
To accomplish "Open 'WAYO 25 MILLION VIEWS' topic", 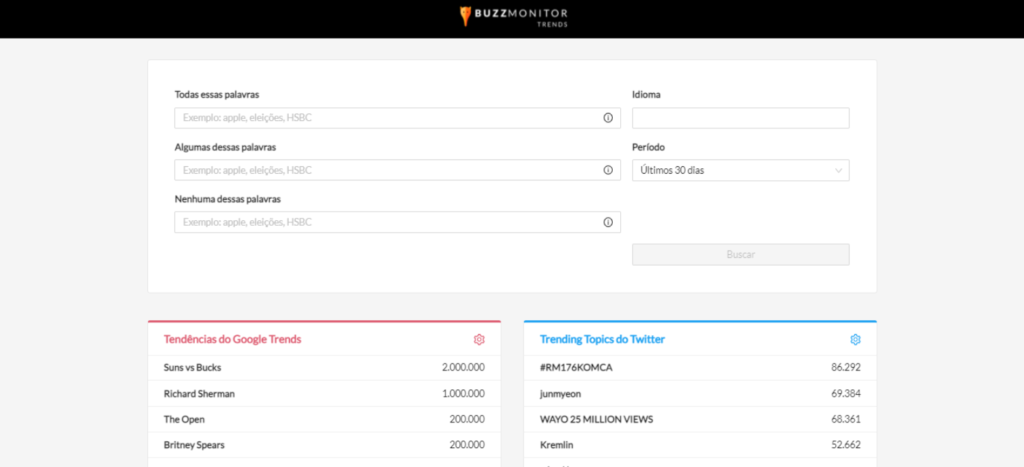I will tap(594, 419).
